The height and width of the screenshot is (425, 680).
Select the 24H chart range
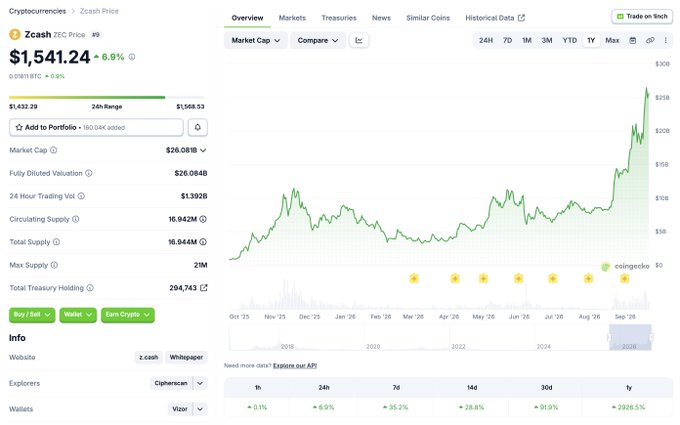[x=486, y=40]
